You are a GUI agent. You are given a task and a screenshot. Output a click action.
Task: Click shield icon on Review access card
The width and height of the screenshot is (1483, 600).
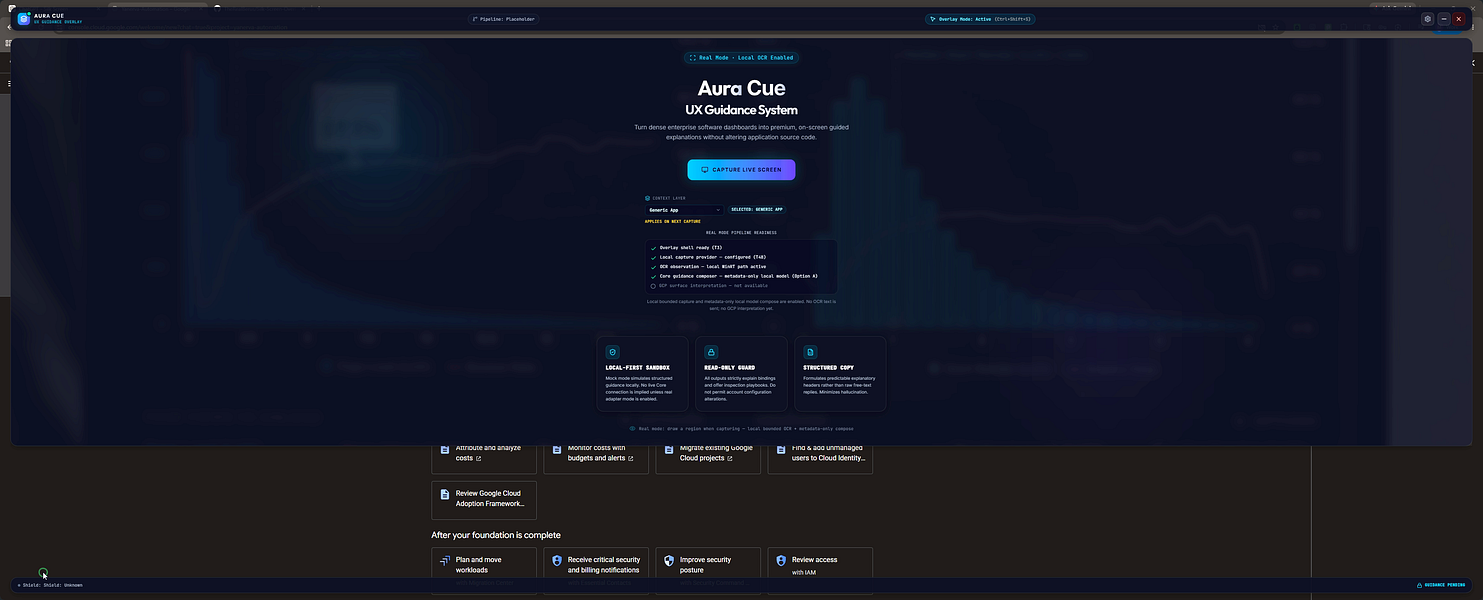pyautogui.click(x=781, y=562)
